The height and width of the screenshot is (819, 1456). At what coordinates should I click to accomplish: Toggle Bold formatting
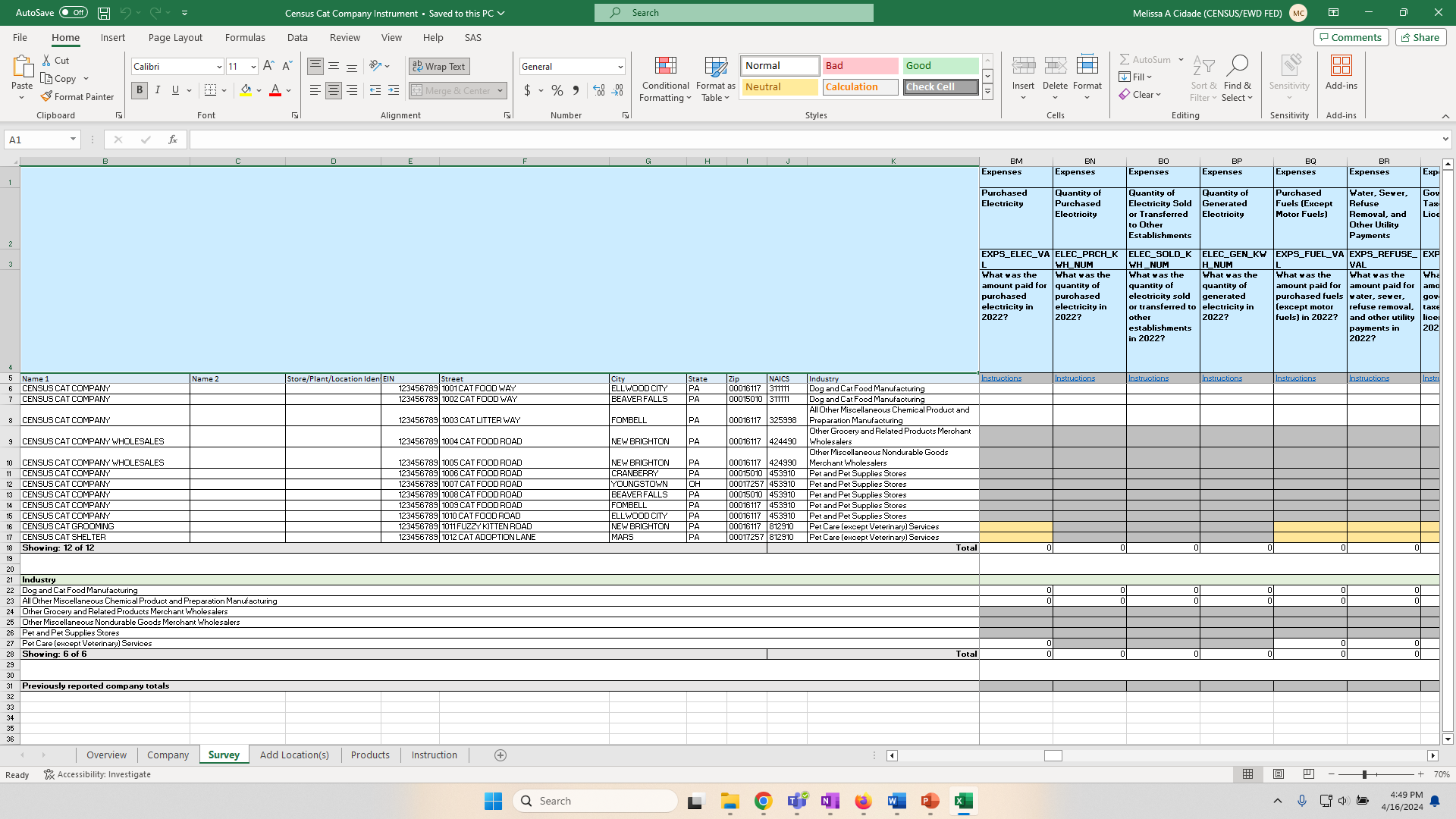[140, 90]
